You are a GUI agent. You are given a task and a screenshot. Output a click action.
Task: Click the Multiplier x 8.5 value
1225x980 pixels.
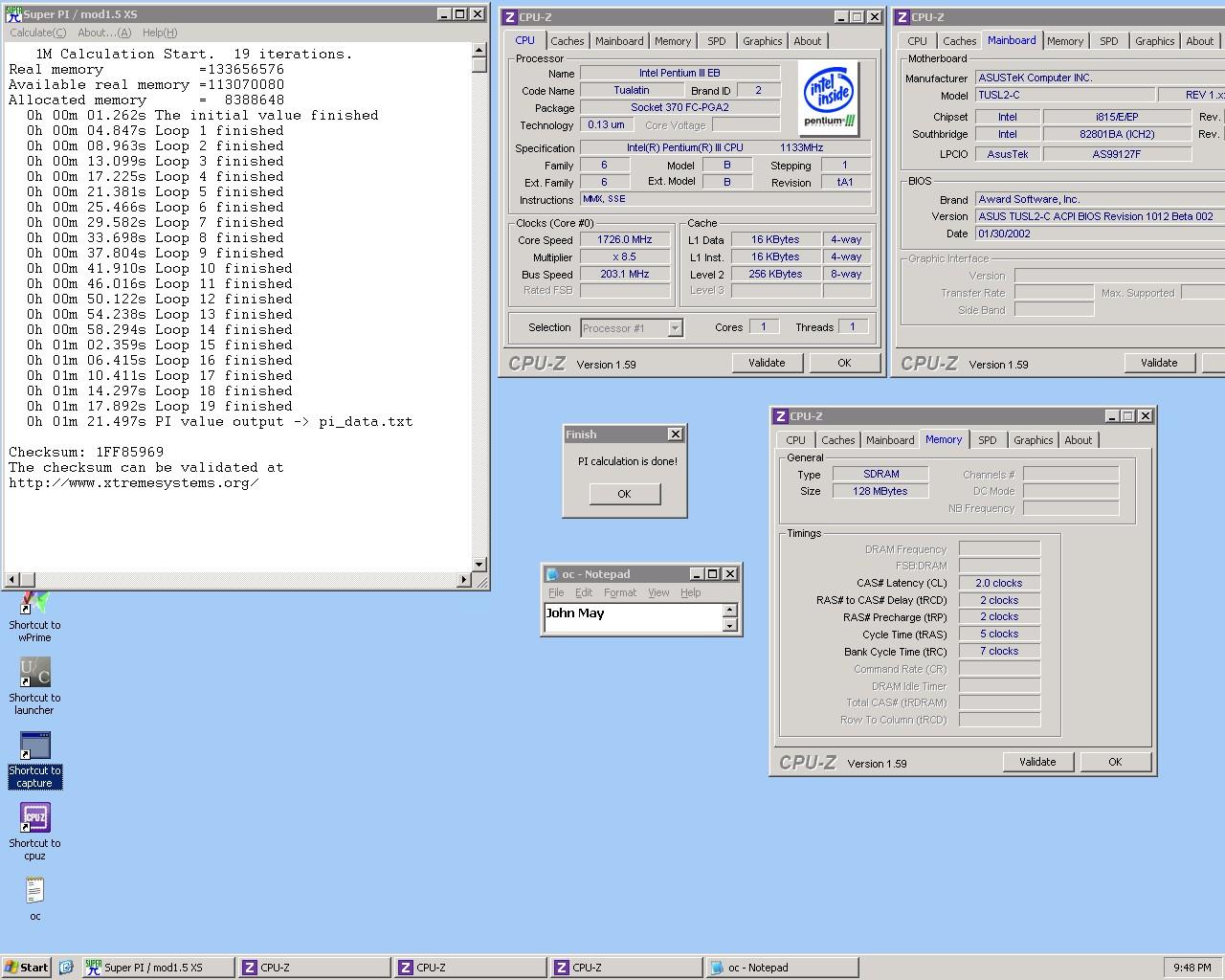click(625, 256)
